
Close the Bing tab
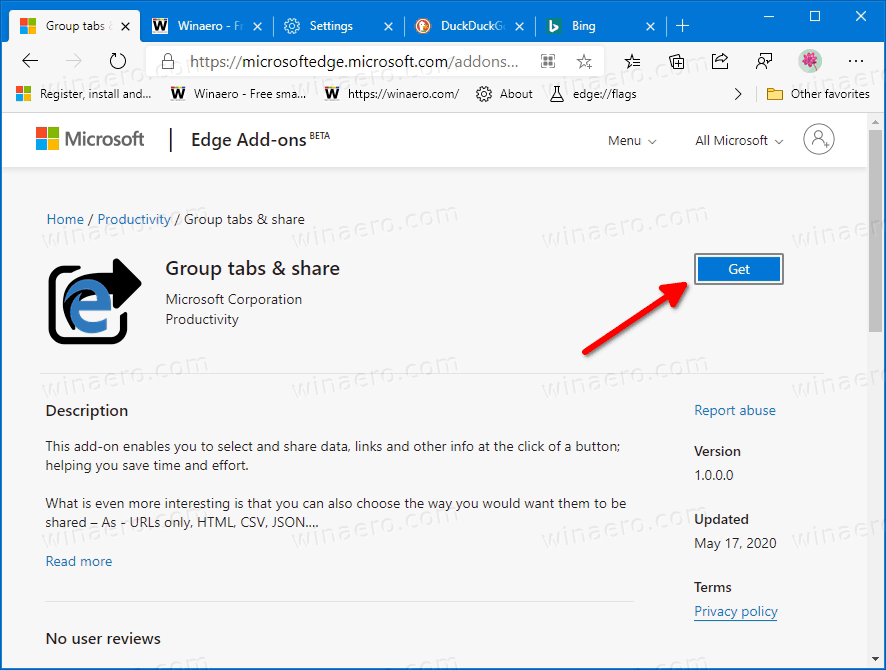click(651, 26)
